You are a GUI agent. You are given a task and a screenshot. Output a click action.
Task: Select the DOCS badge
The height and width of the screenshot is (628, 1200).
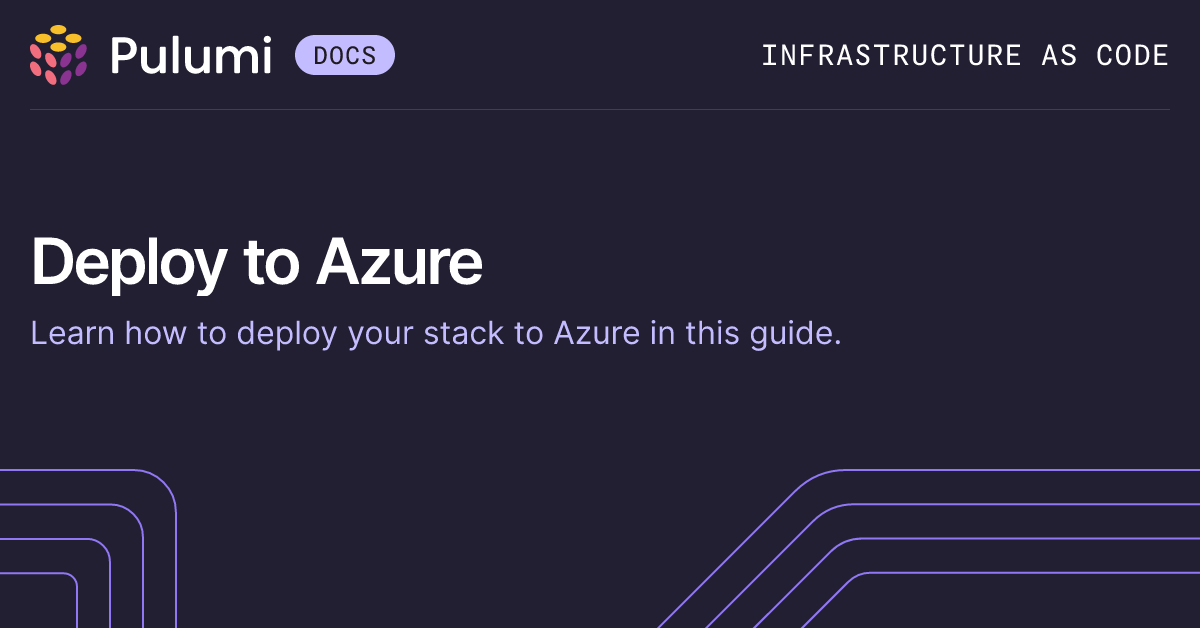(345, 55)
